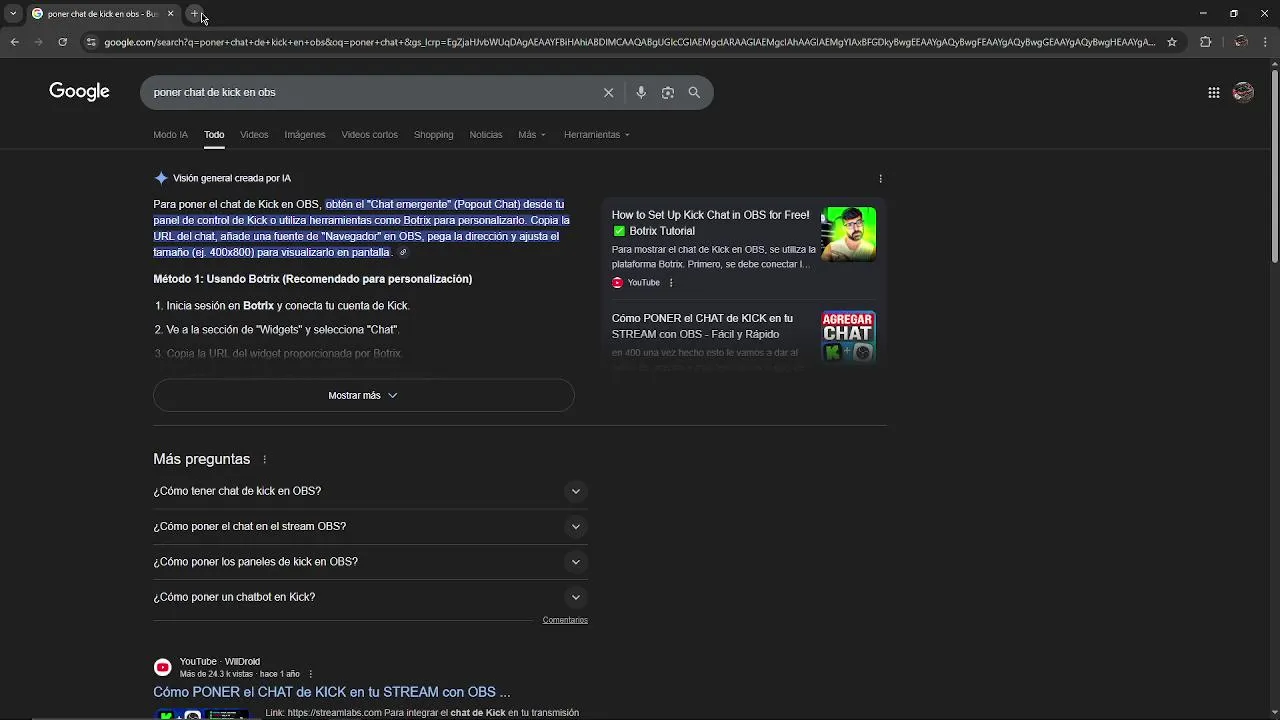Click the Comentarios feedback link

565,620
